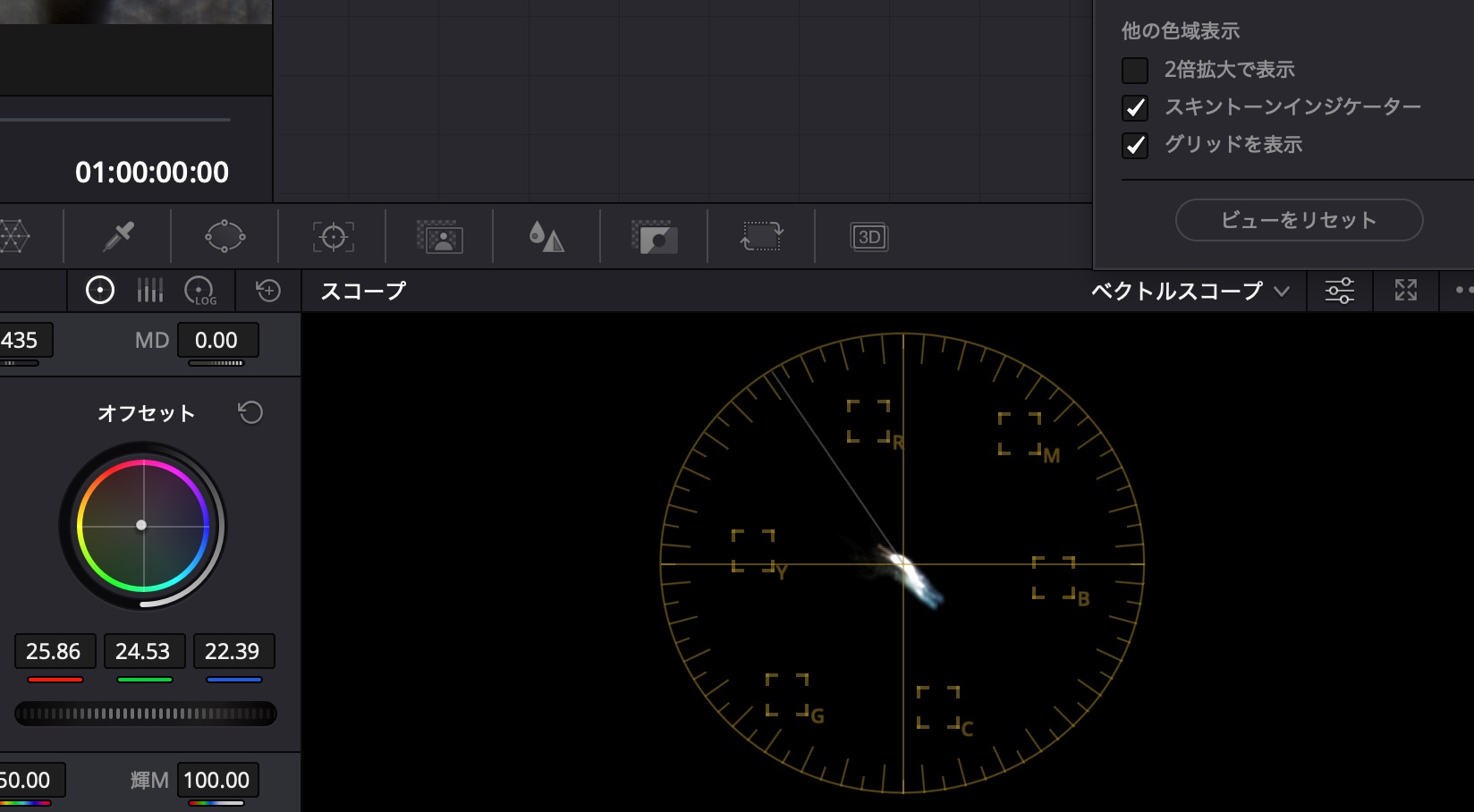Switch to Log color wheels mode

tap(200, 290)
